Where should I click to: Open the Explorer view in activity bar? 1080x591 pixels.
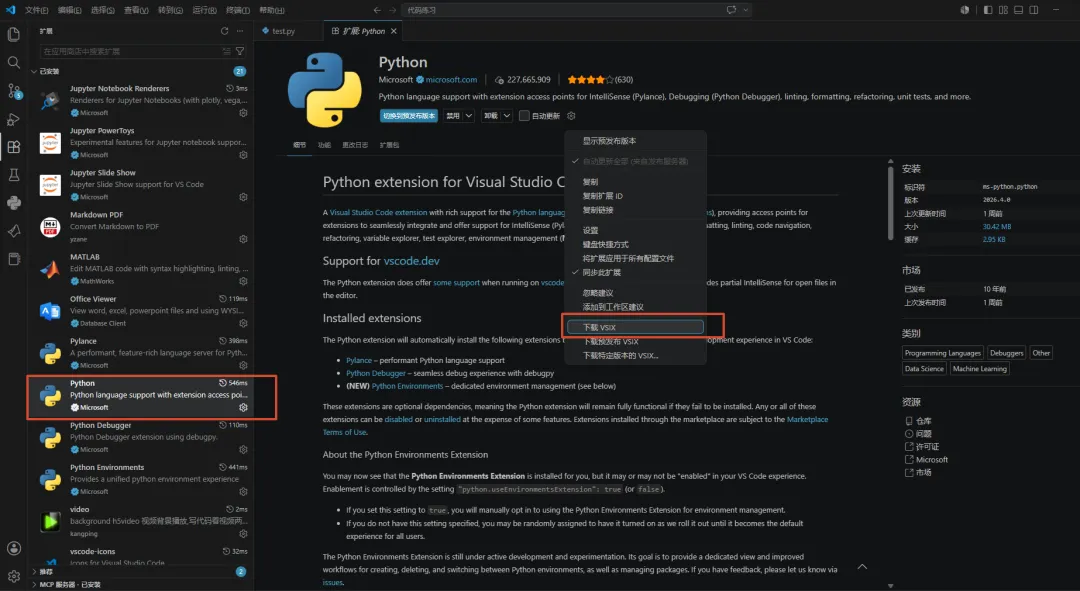pyautogui.click(x=13, y=34)
